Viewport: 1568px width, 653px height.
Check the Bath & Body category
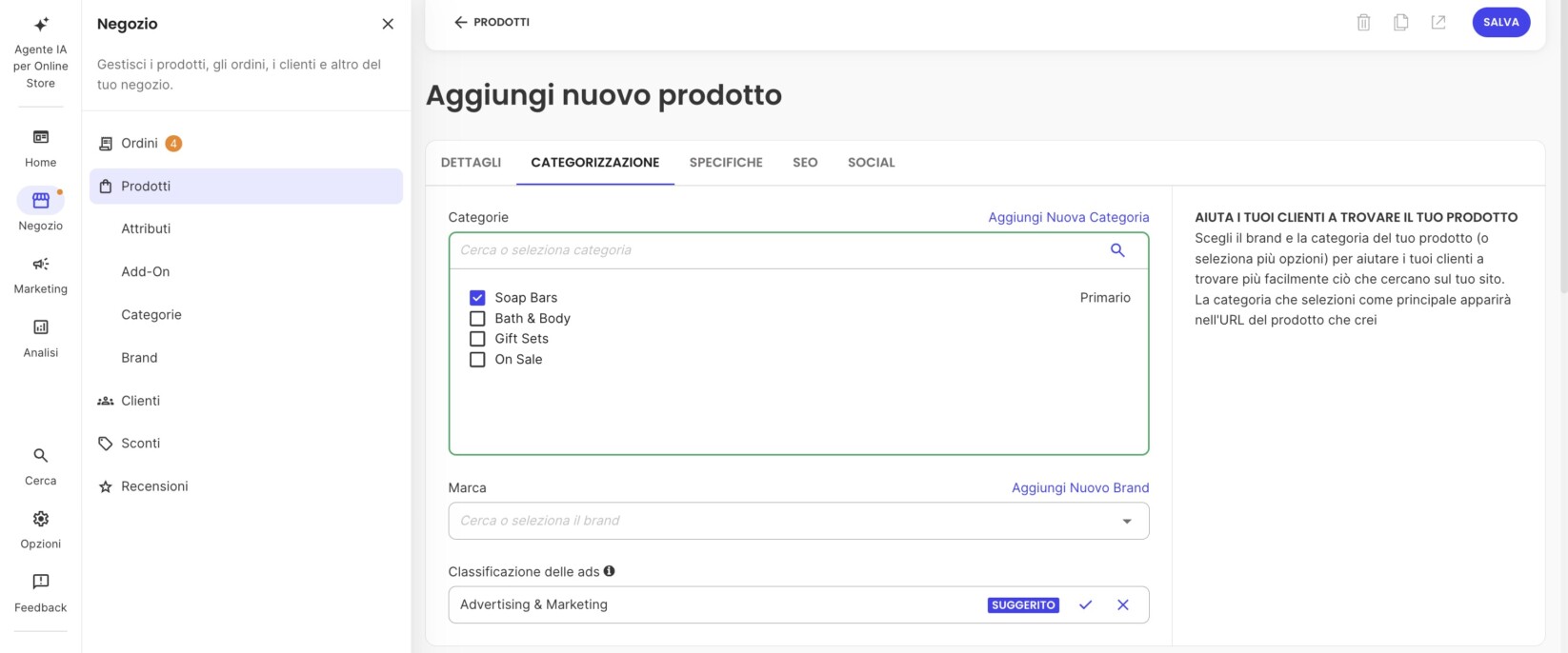(477, 319)
